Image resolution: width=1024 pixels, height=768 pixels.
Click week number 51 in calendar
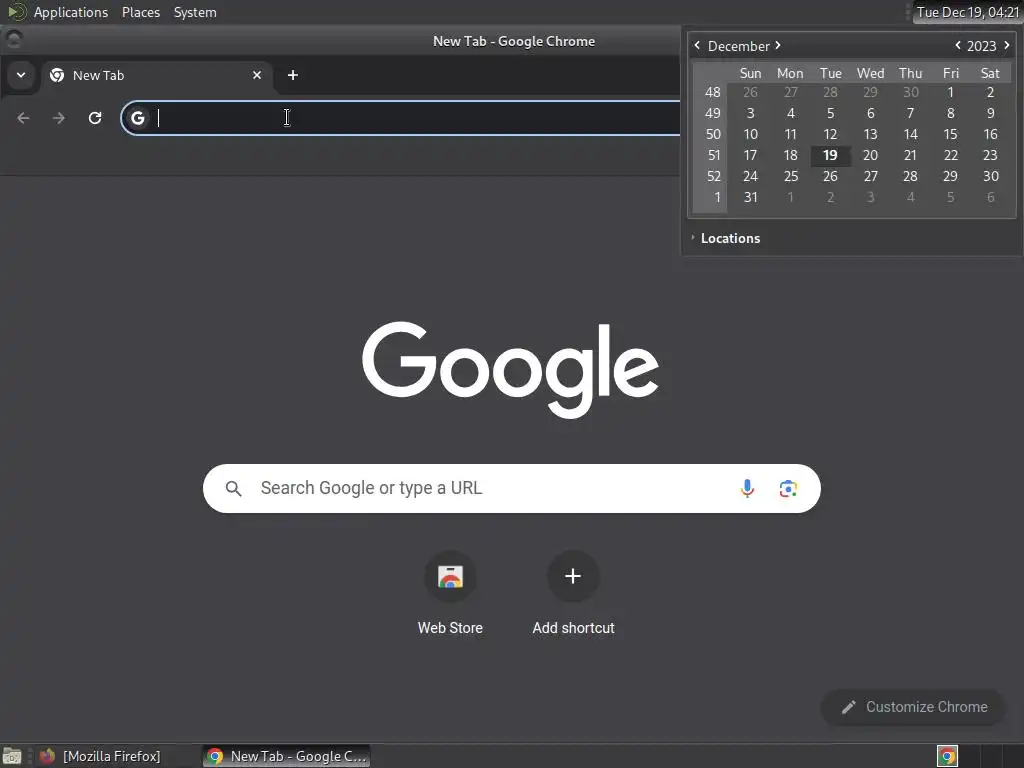pyautogui.click(x=713, y=155)
